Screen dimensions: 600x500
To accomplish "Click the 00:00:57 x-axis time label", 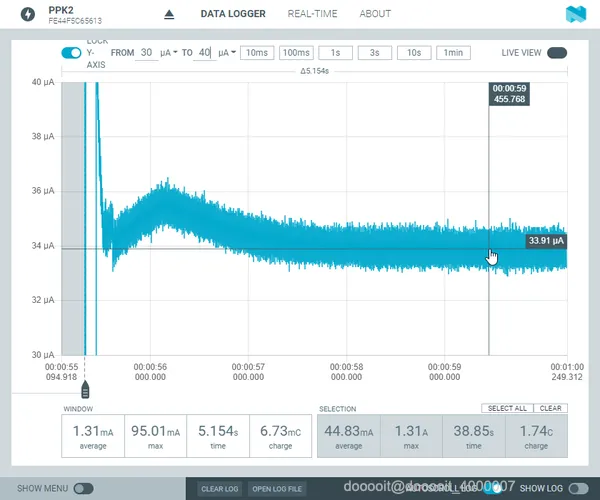I will pos(248,372).
